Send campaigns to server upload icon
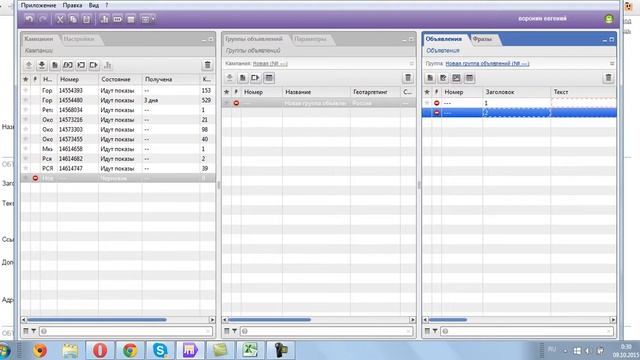 [29, 65]
